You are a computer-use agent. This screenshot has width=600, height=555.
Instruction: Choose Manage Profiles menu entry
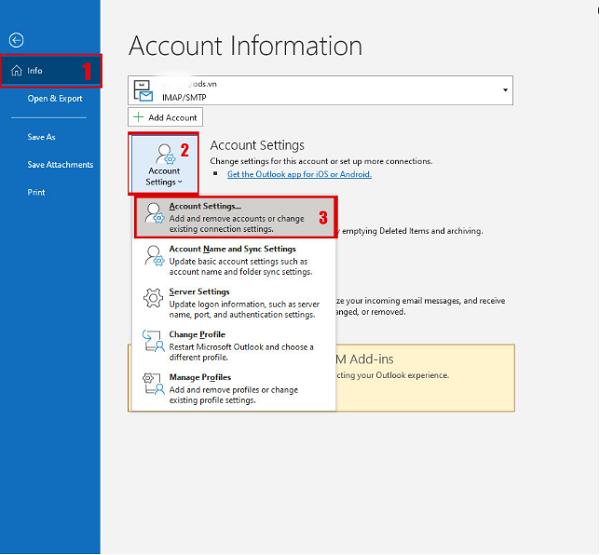pos(234,388)
